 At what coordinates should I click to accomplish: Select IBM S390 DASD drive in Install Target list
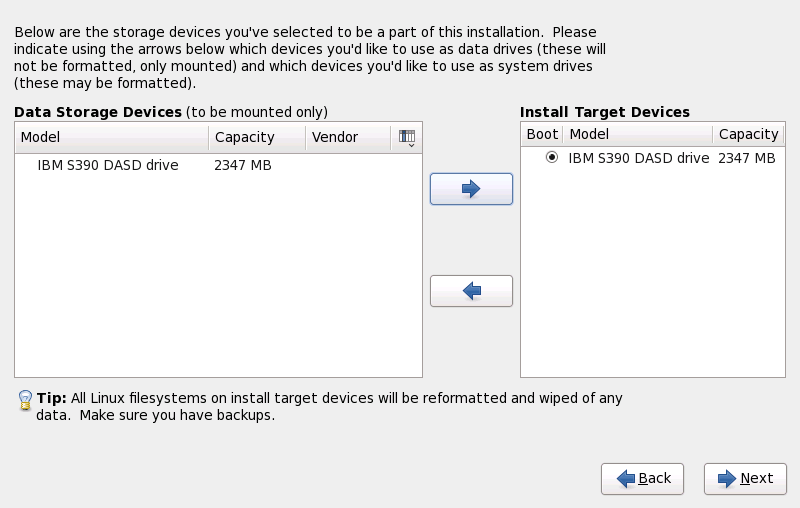638,158
